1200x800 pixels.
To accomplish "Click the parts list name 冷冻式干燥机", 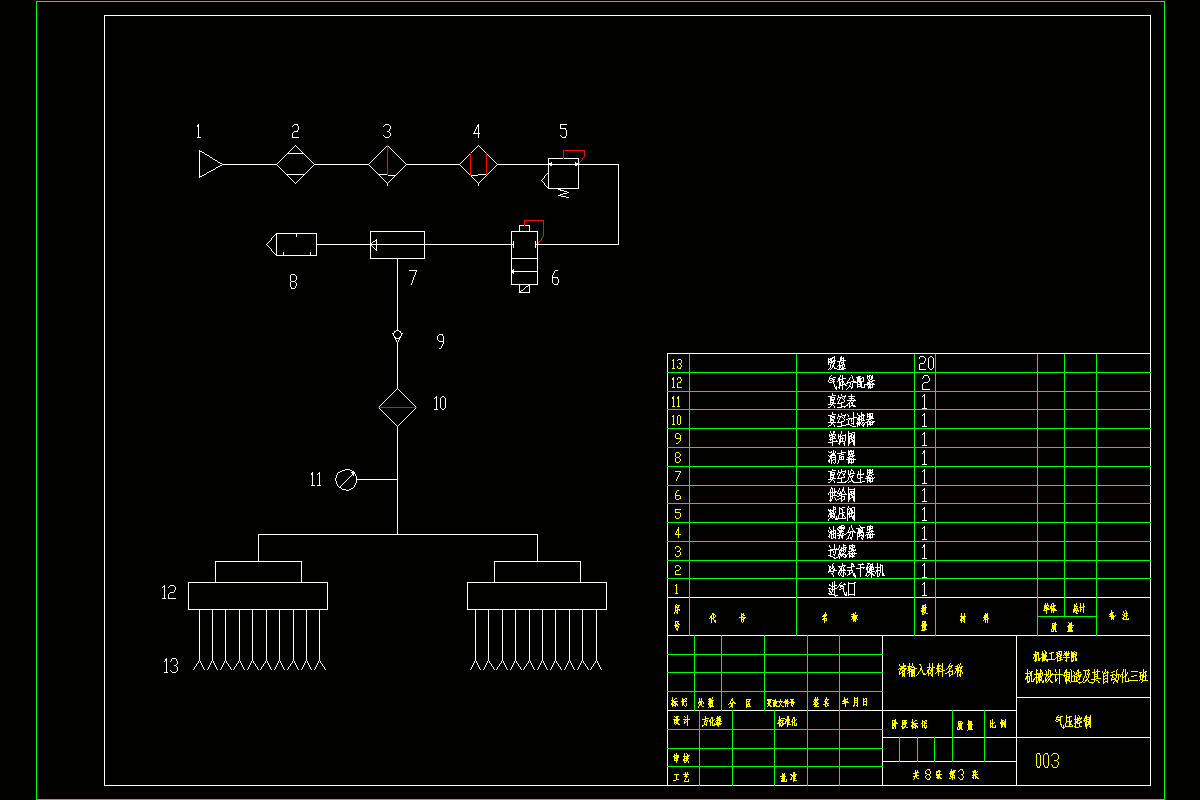I will [856, 570].
